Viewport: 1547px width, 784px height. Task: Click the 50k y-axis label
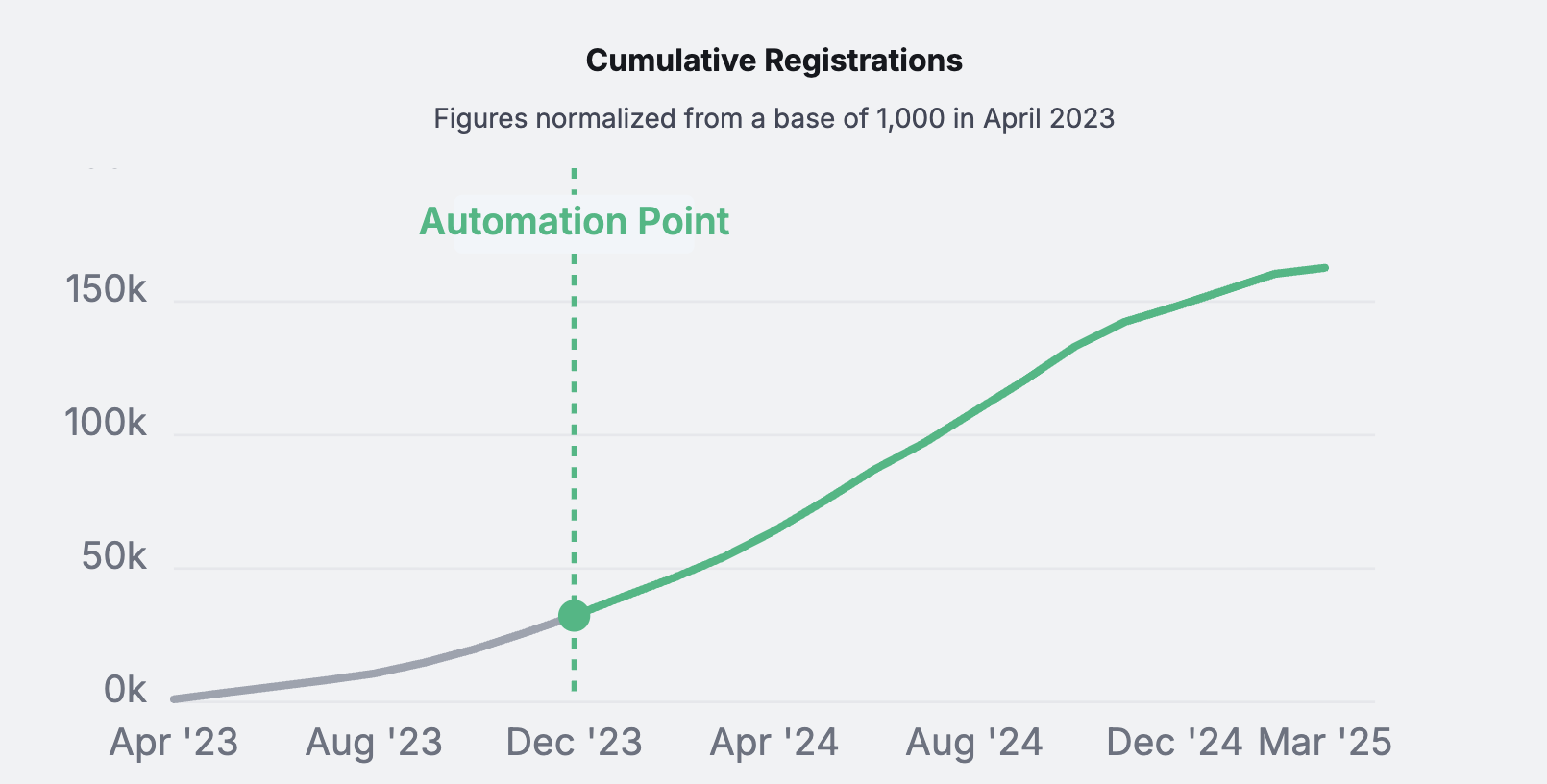tap(114, 556)
